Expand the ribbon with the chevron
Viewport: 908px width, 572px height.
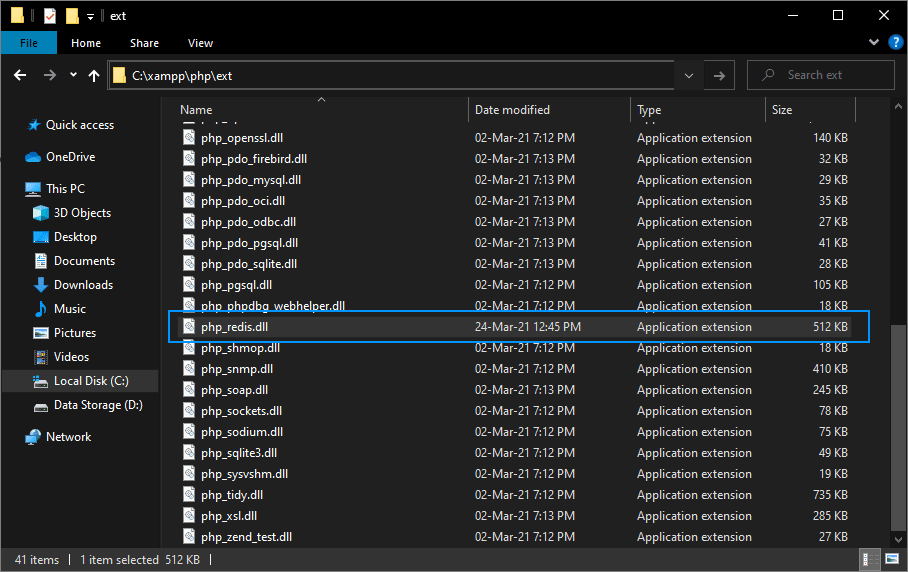874,42
